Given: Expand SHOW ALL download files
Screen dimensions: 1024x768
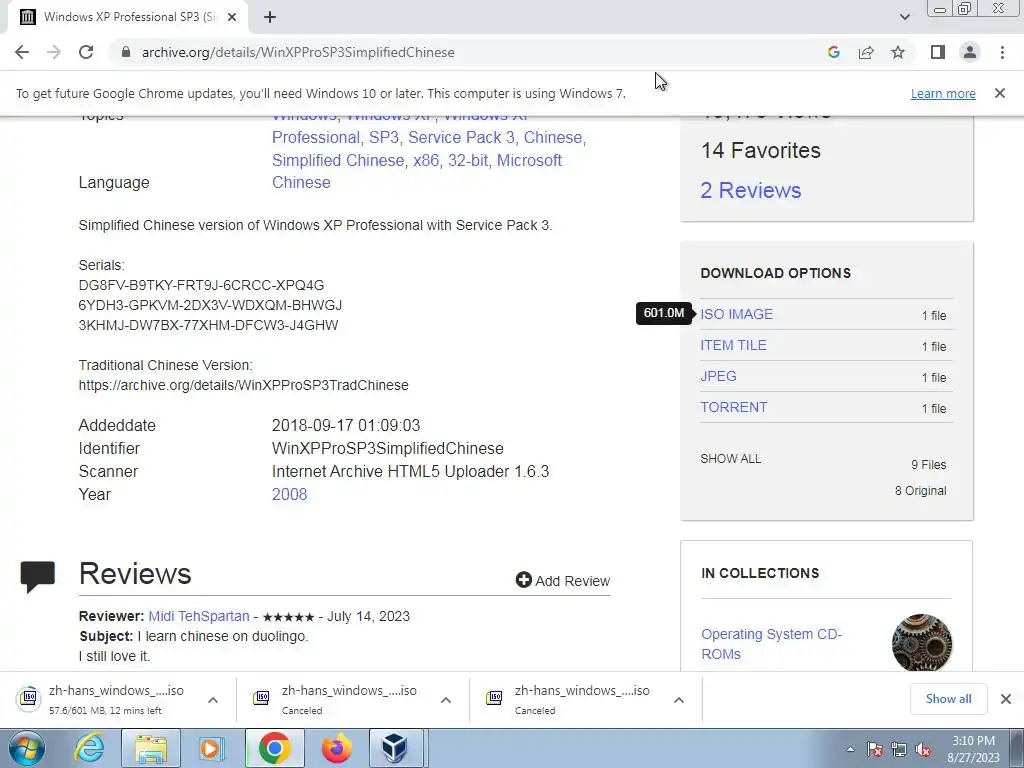Looking at the screenshot, I should [731, 458].
